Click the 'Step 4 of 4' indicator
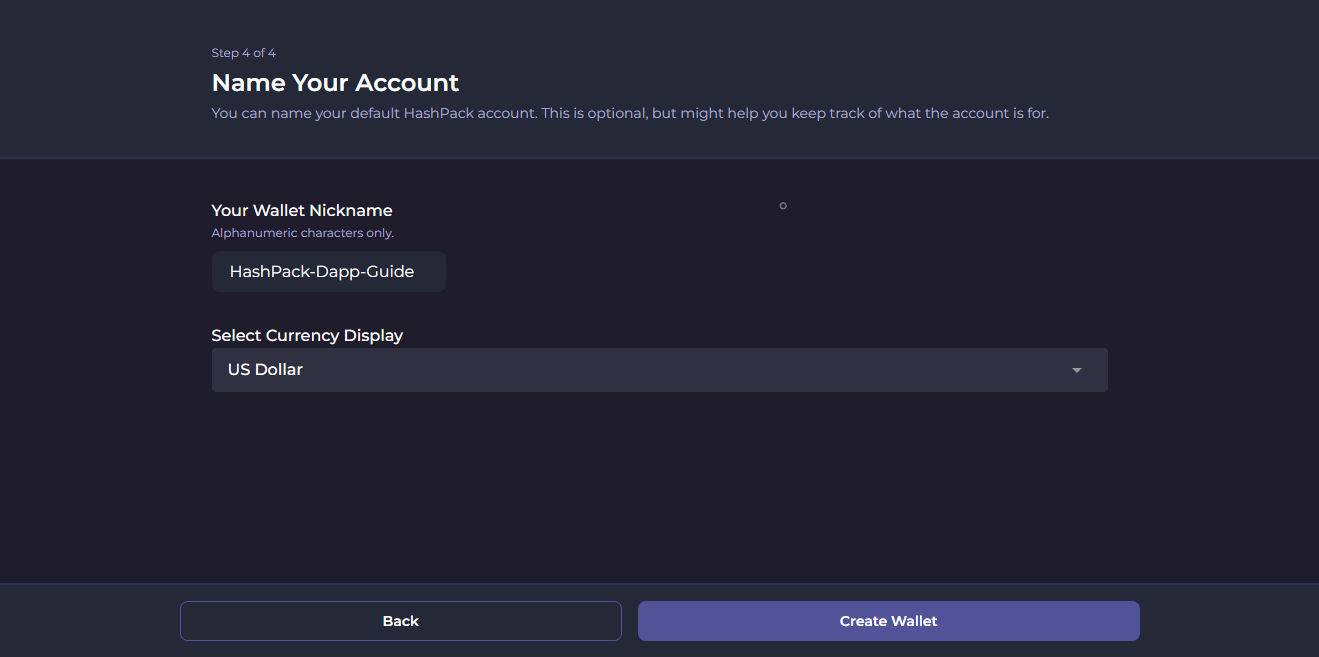The height and width of the screenshot is (657, 1319). (243, 53)
